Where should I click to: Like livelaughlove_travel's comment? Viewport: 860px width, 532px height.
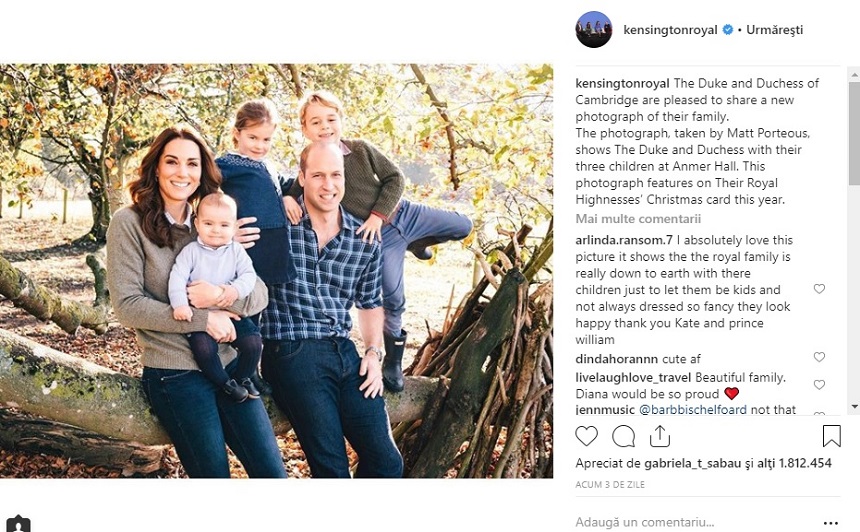pos(819,385)
